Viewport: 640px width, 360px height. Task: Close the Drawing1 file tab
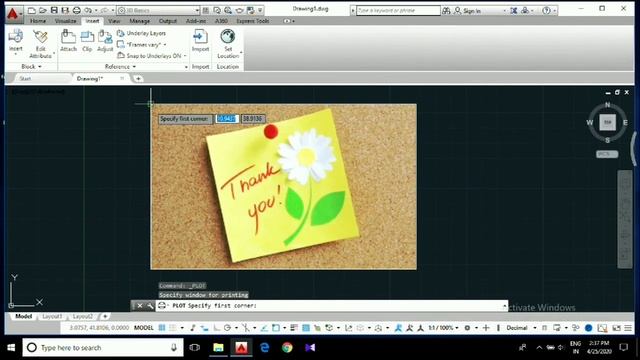pyautogui.click(x=122, y=78)
